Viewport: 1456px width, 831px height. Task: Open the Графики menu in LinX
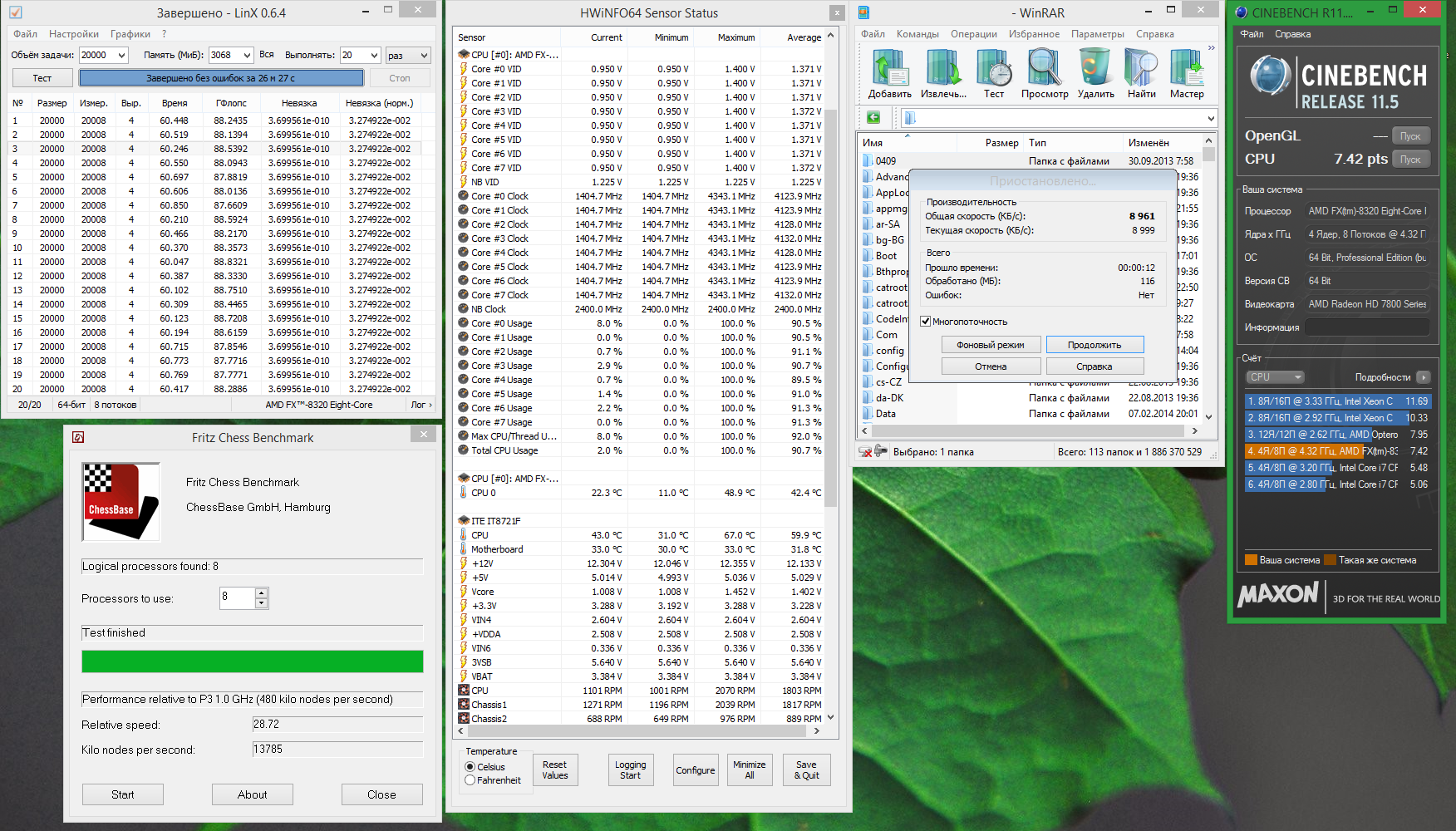click(x=130, y=34)
